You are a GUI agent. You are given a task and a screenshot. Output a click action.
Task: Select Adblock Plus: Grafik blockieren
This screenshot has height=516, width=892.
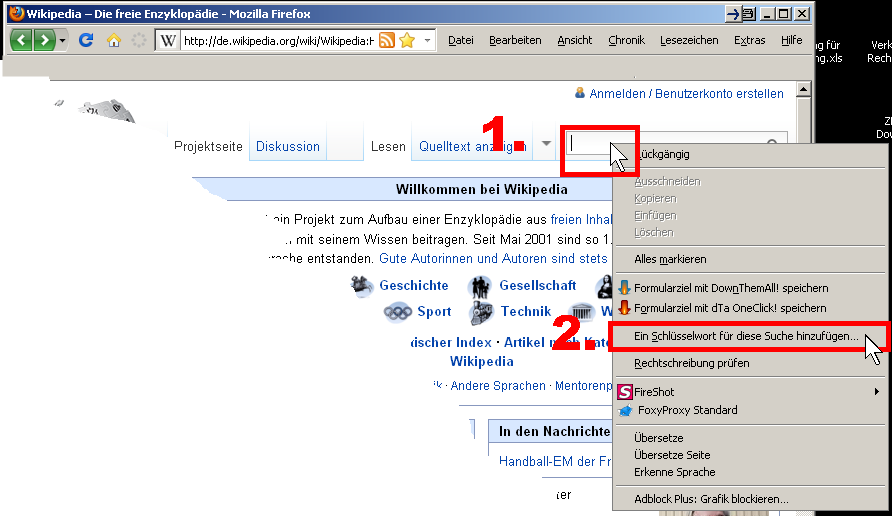[x=711, y=499]
